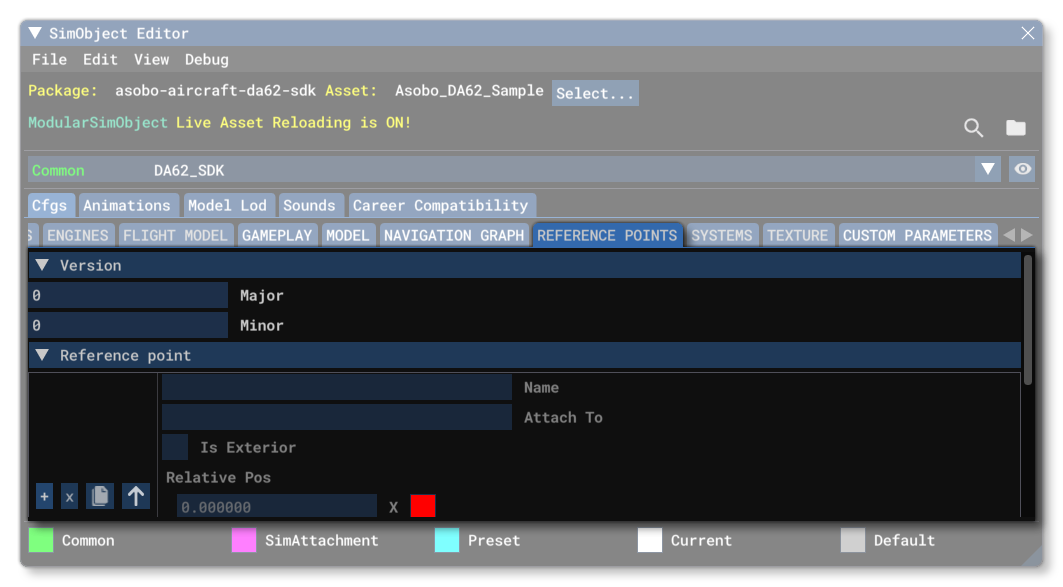The height and width of the screenshot is (587, 1063).
Task: Collapse the Reference point section
Action: click(41, 355)
